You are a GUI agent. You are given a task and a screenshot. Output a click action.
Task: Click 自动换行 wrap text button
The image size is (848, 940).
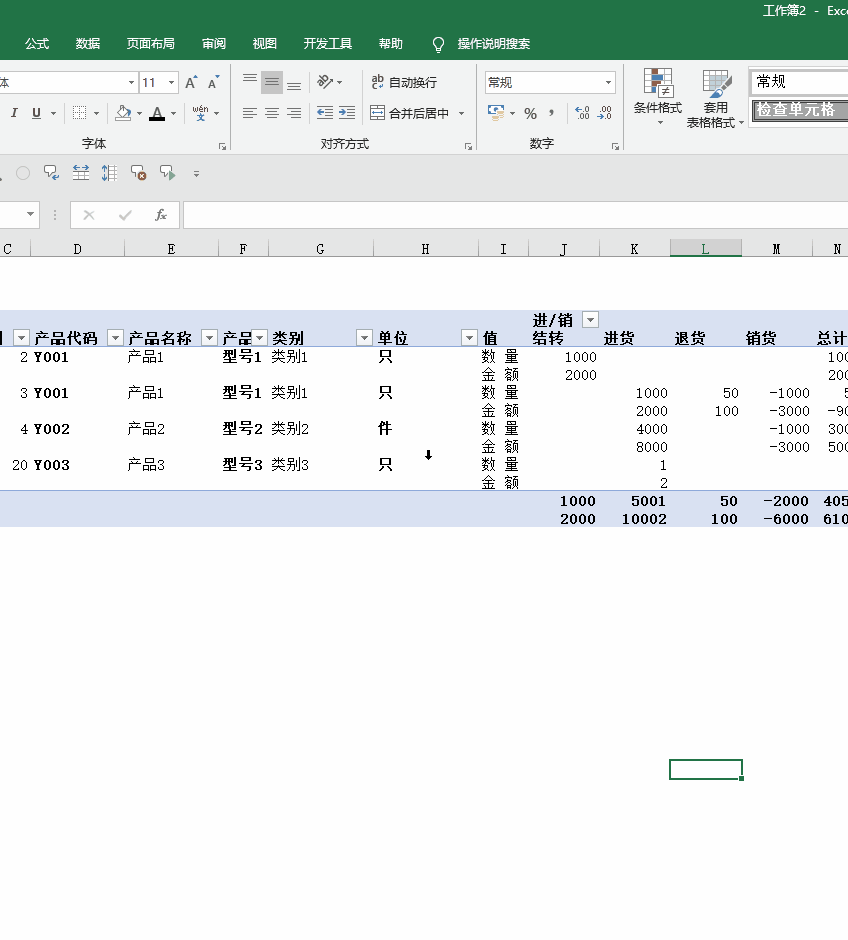click(404, 82)
